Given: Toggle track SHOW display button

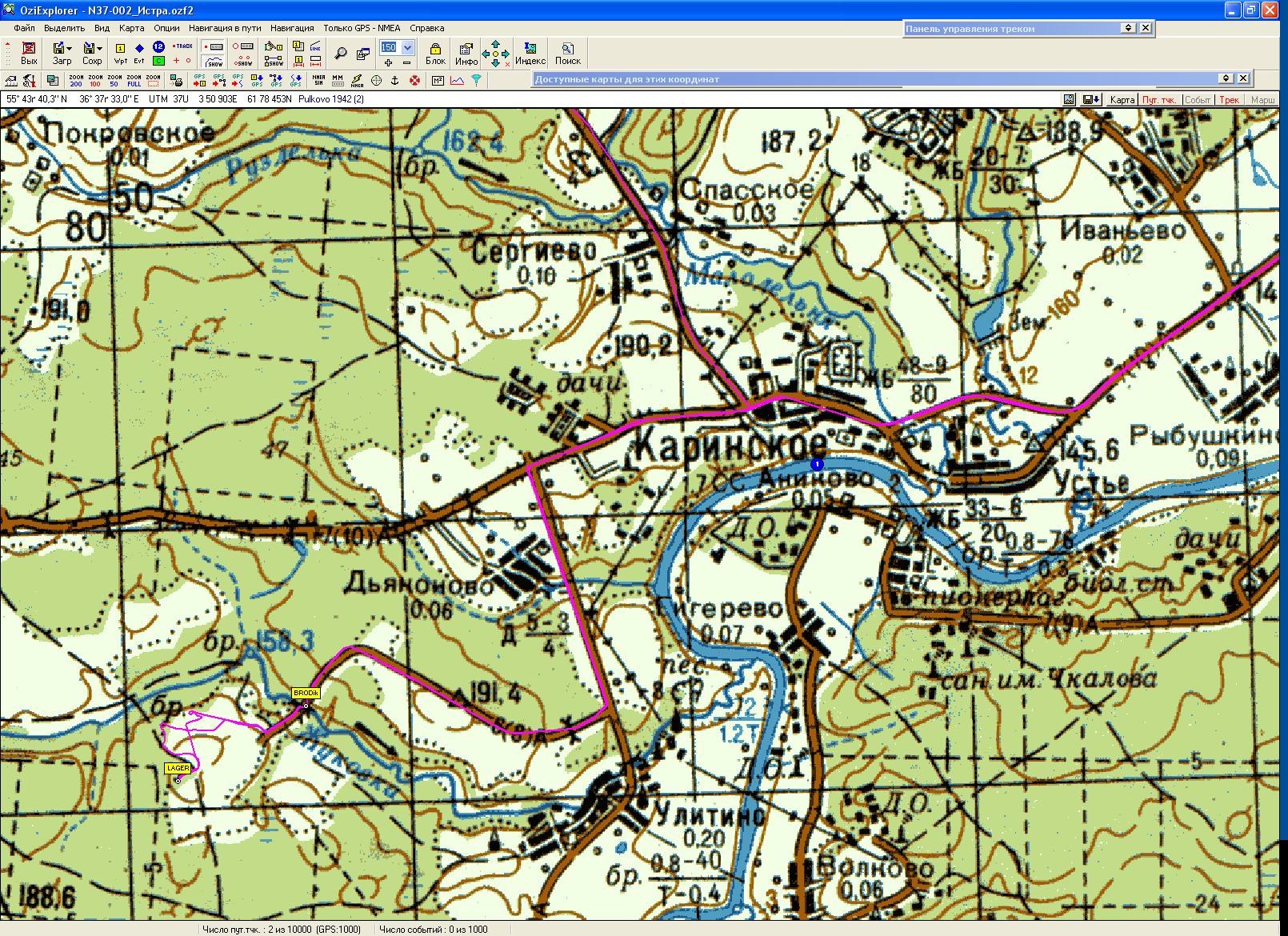Looking at the screenshot, I should coord(214,61).
